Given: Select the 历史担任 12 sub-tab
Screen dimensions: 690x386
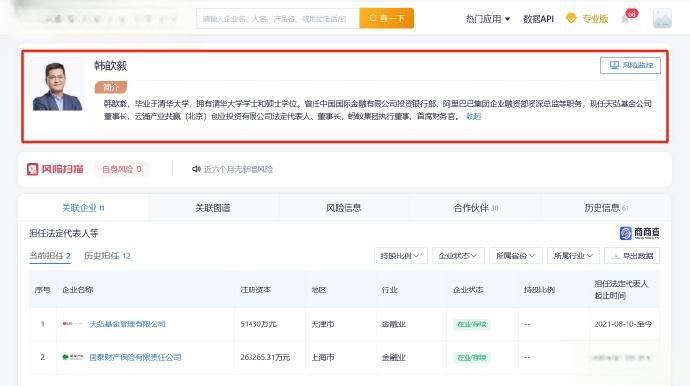Looking at the screenshot, I should click(107, 256).
